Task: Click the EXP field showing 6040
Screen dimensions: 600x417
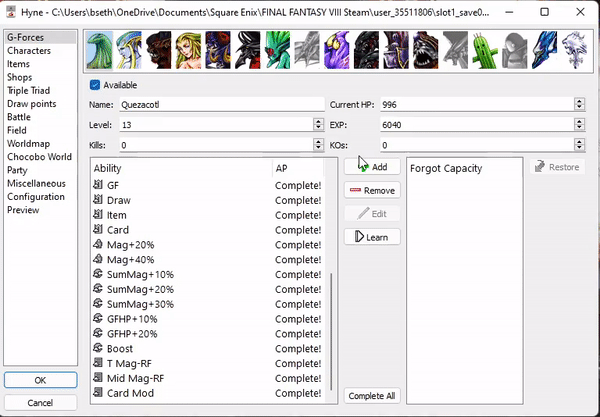Action: (x=477, y=125)
